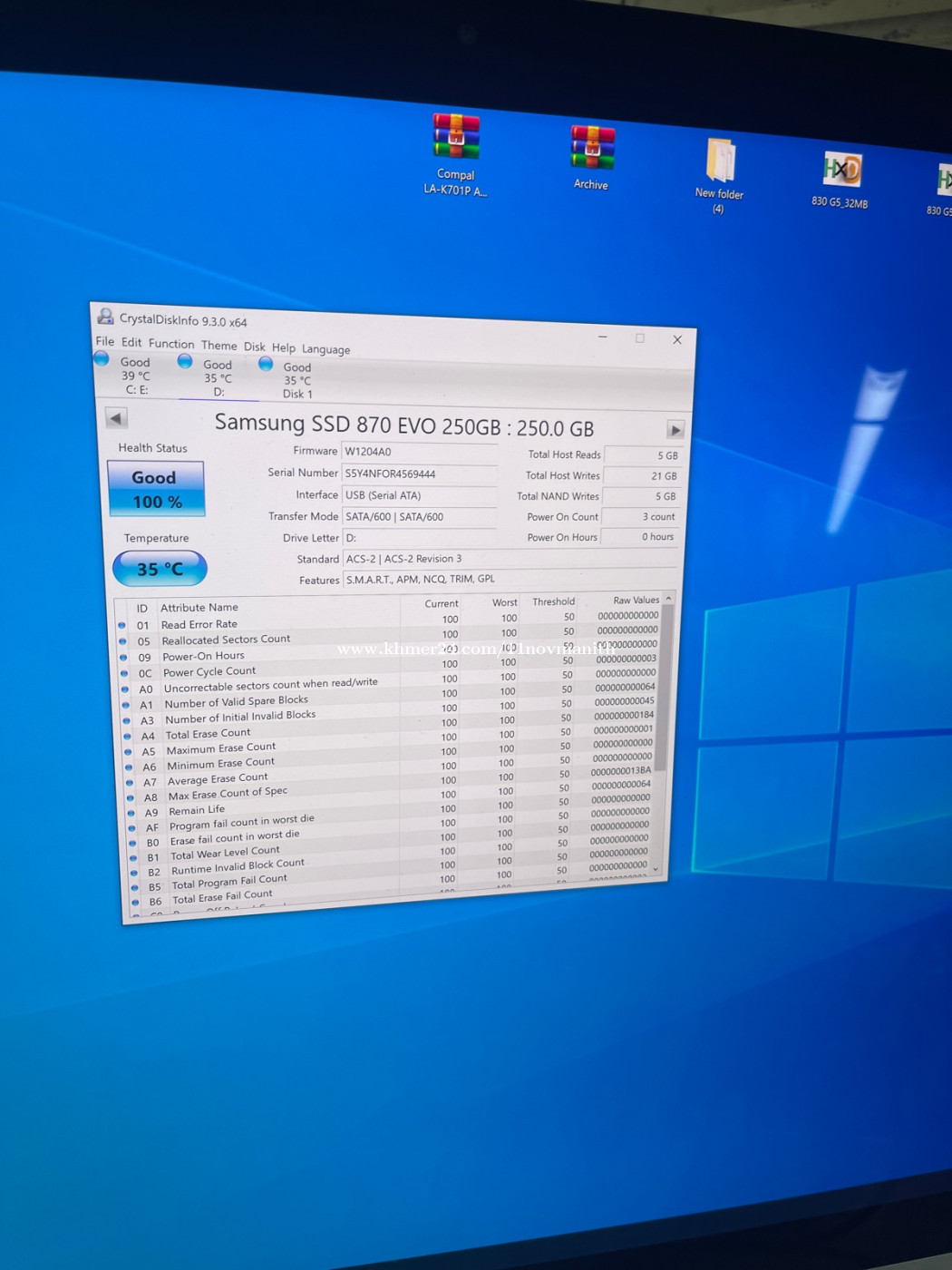
Task: Click the CrystalDiskInfo title bar app icon
Action: pyautogui.click(x=106, y=317)
